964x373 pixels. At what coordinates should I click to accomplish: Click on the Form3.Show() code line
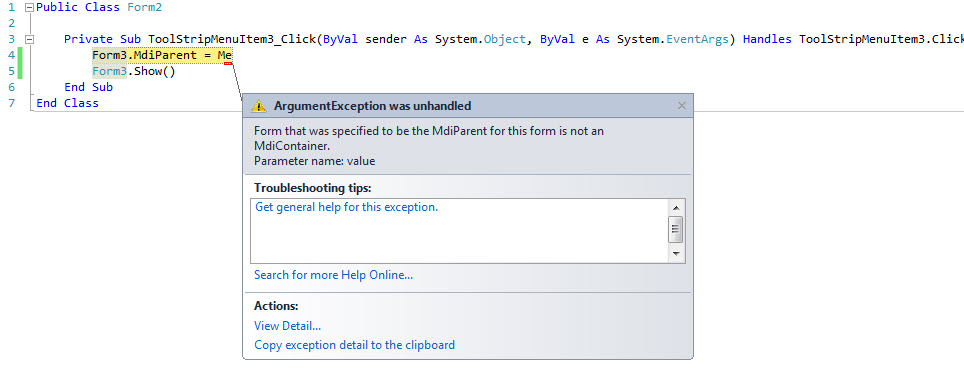(134, 71)
